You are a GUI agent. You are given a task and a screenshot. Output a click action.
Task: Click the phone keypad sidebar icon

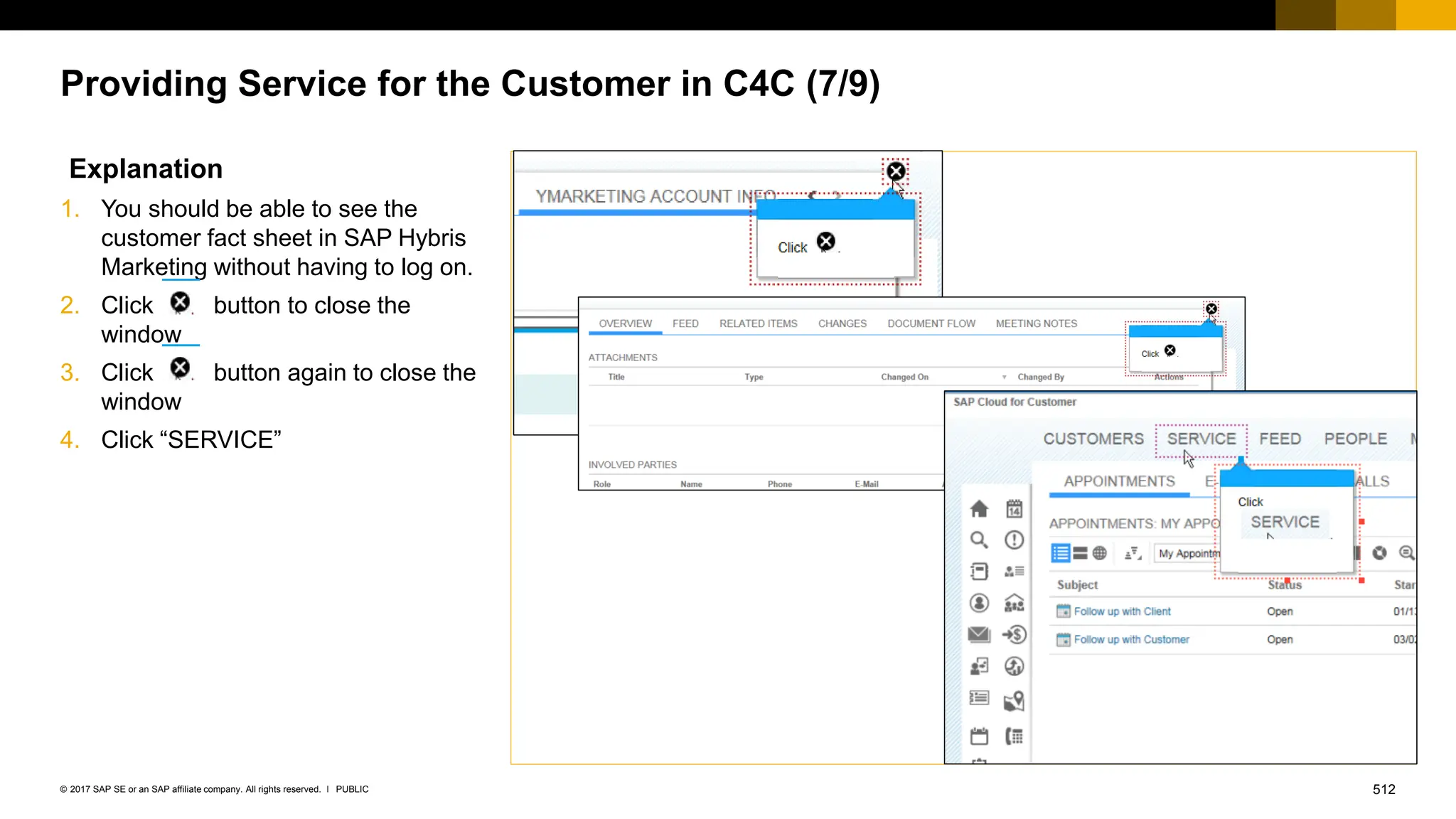[x=1014, y=736]
